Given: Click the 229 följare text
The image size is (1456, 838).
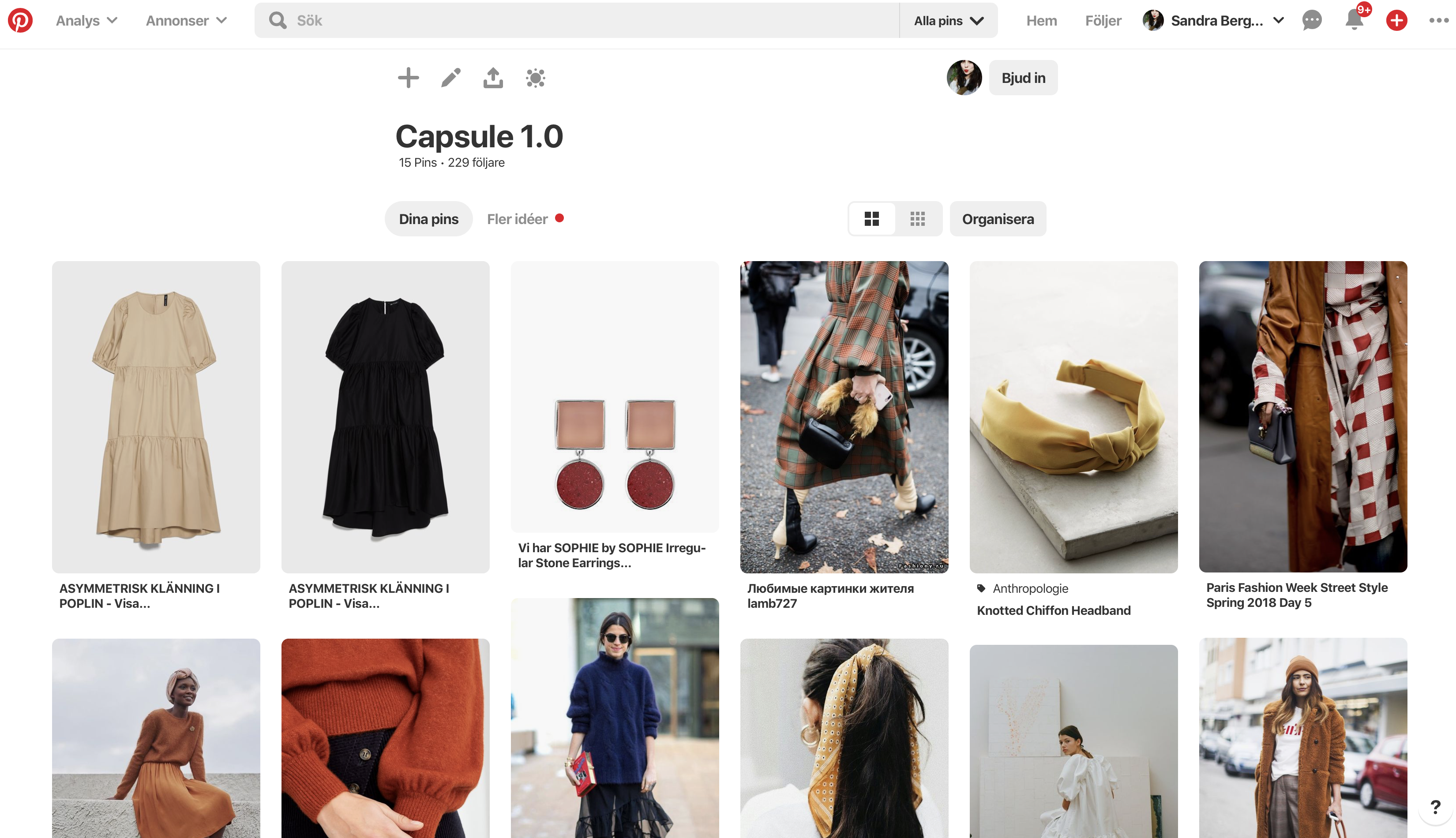Looking at the screenshot, I should (476, 162).
